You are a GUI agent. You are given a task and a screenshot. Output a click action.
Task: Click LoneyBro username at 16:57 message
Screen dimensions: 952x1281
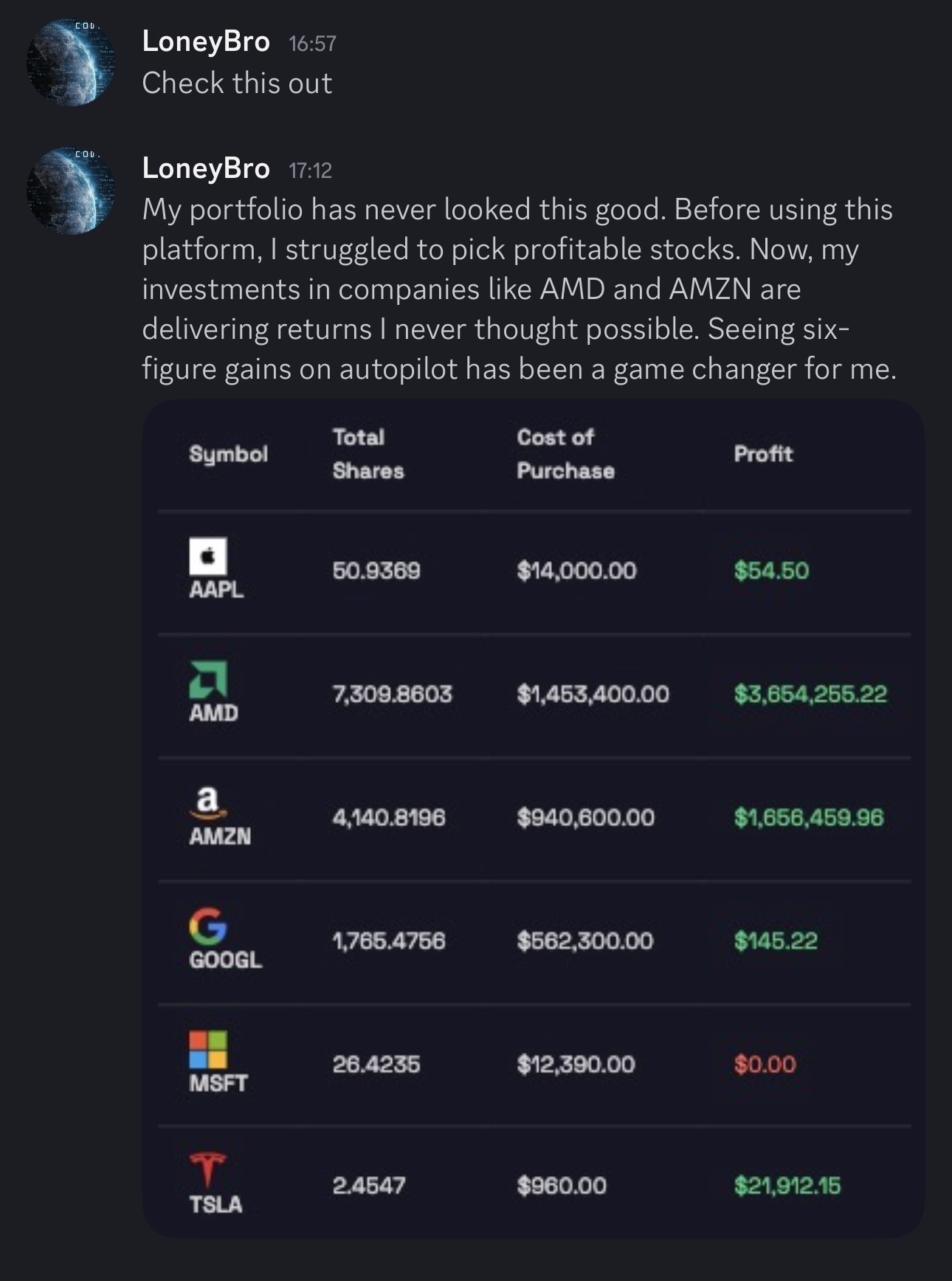[206, 41]
